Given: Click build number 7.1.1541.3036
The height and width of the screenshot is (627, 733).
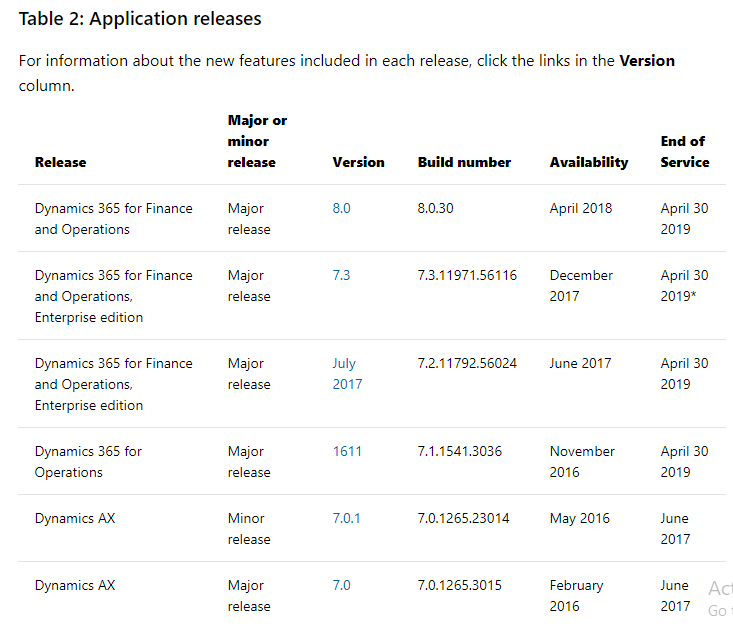Looking at the screenshot, I should click(460, 451).
